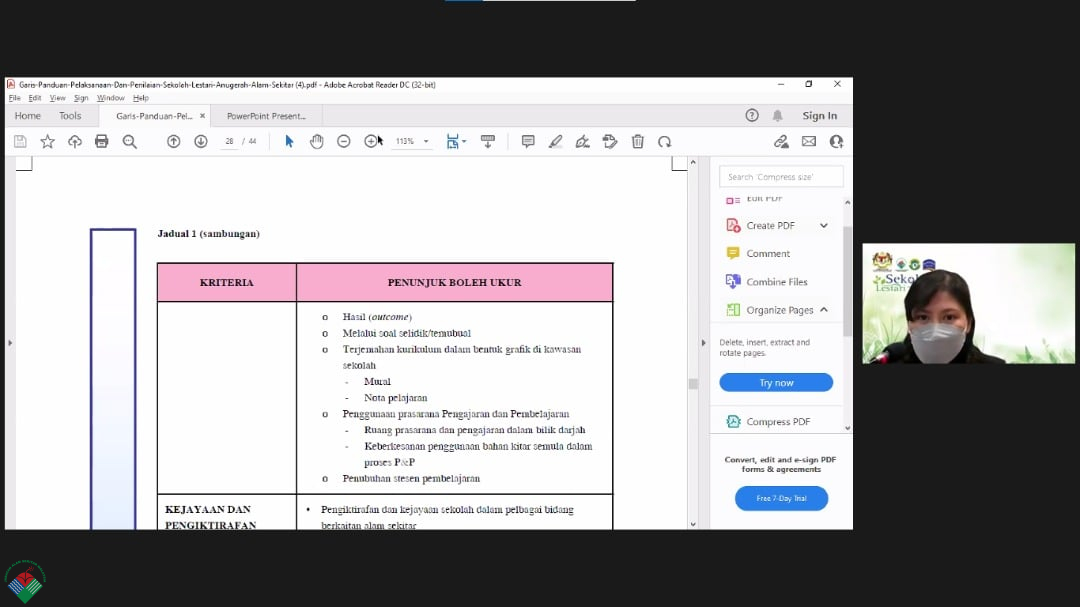Click the page number field
This screenshot has height=607, width=1080.
pos(229,141)
